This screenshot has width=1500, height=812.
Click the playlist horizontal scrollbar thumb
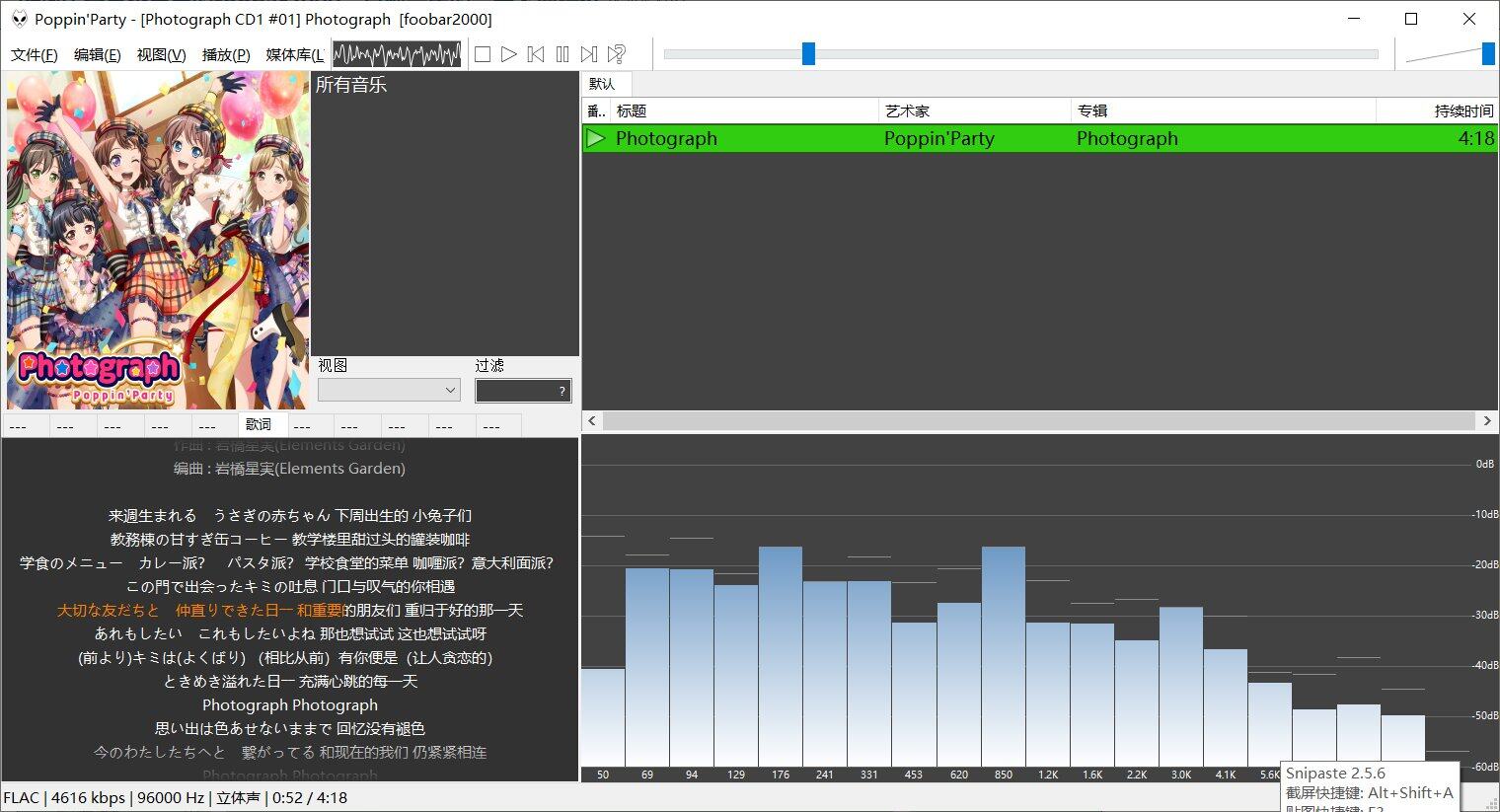(x=1040, y=421)
